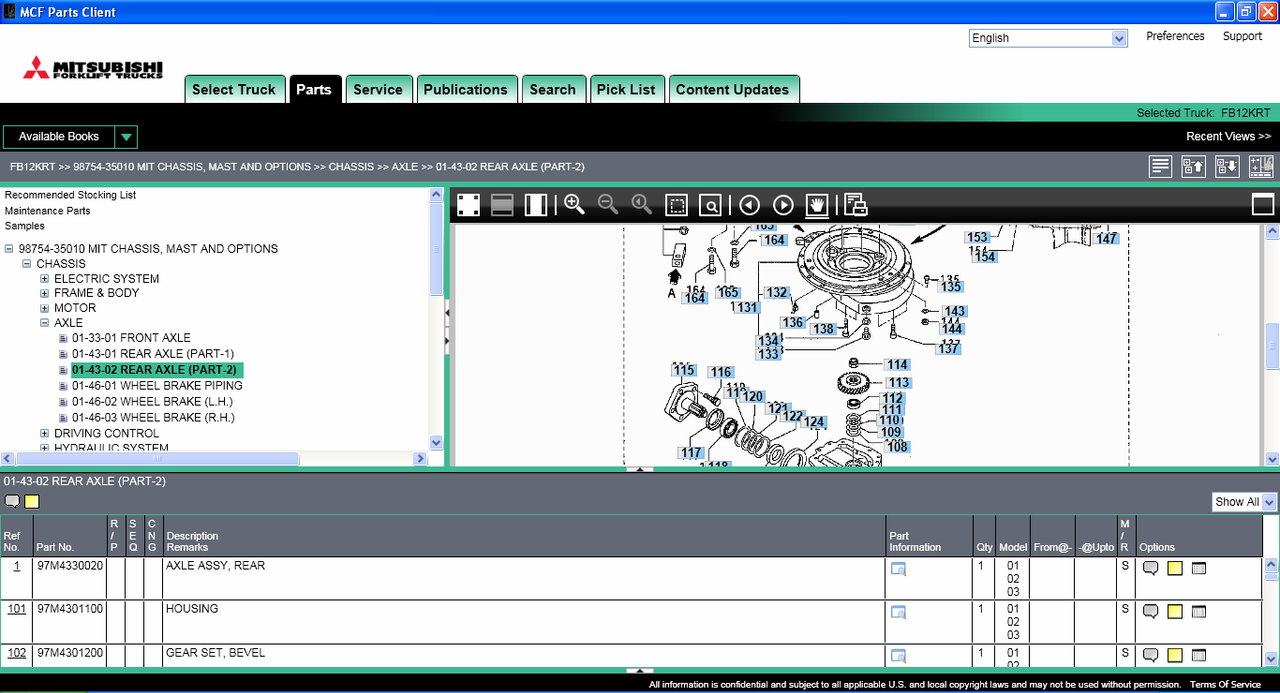Viewport: 1280px width, 693px height.
Task: Open the Pick List tab
Action: [x=626, y=89]
